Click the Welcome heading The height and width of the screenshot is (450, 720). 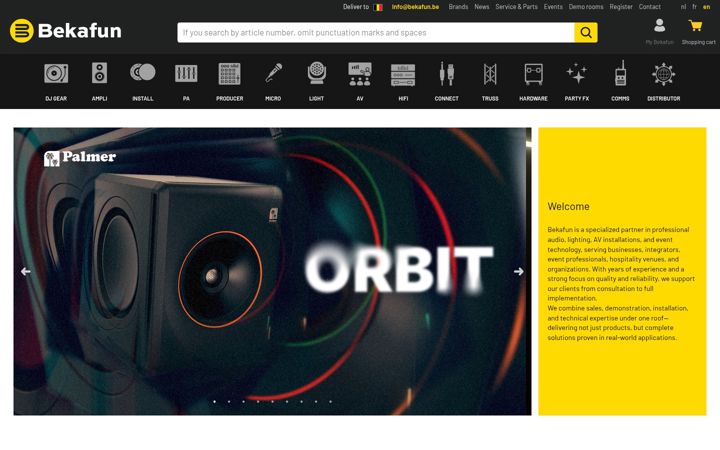568,207
